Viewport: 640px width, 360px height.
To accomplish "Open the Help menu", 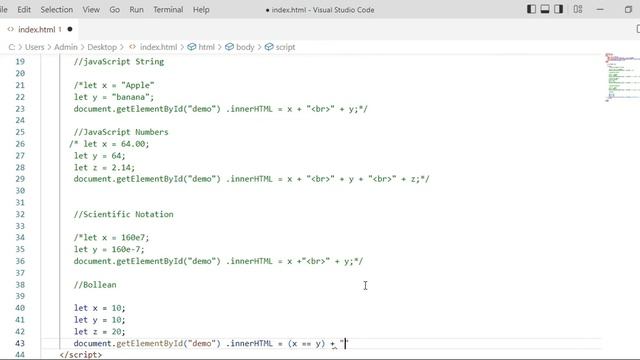I will pos(201,9).
